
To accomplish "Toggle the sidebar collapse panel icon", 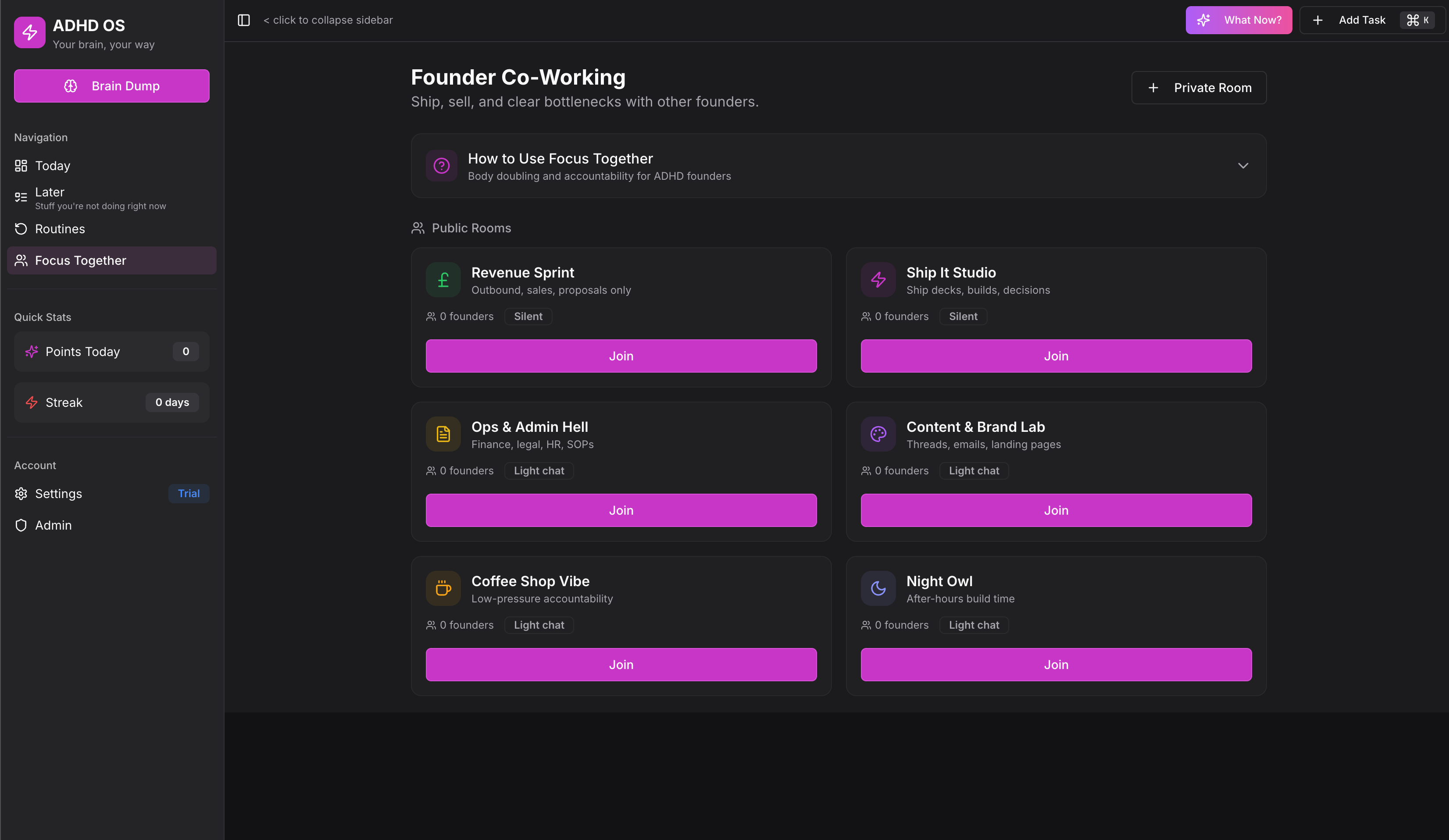I will point(244,20).
